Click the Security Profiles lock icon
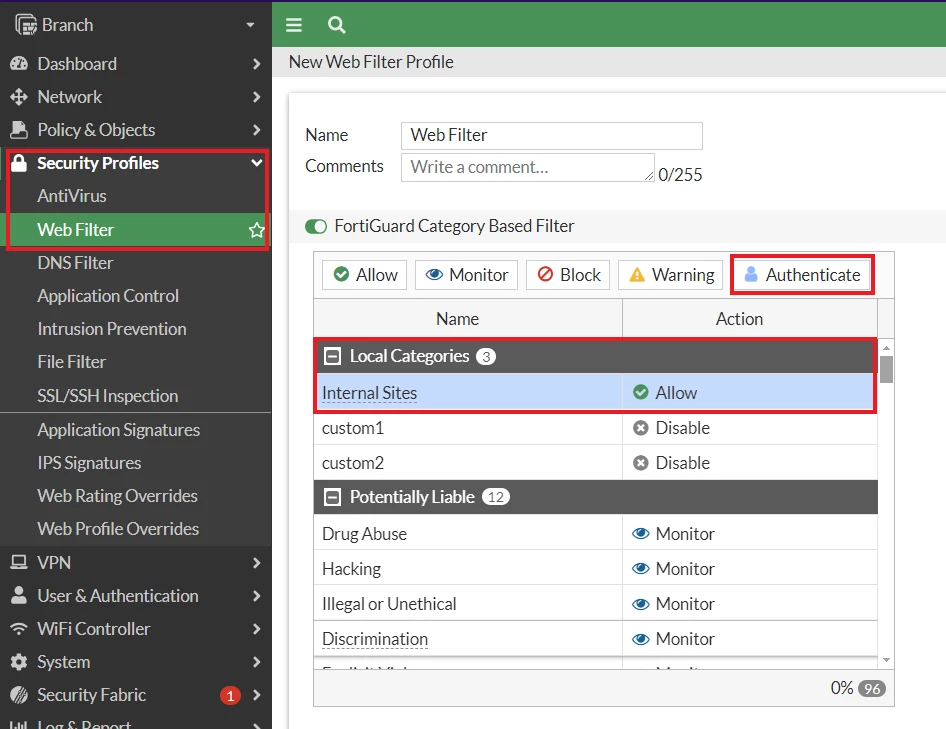The height and width of the screenshot is (729, 946). pyautogui.click(x=19, y=163)
